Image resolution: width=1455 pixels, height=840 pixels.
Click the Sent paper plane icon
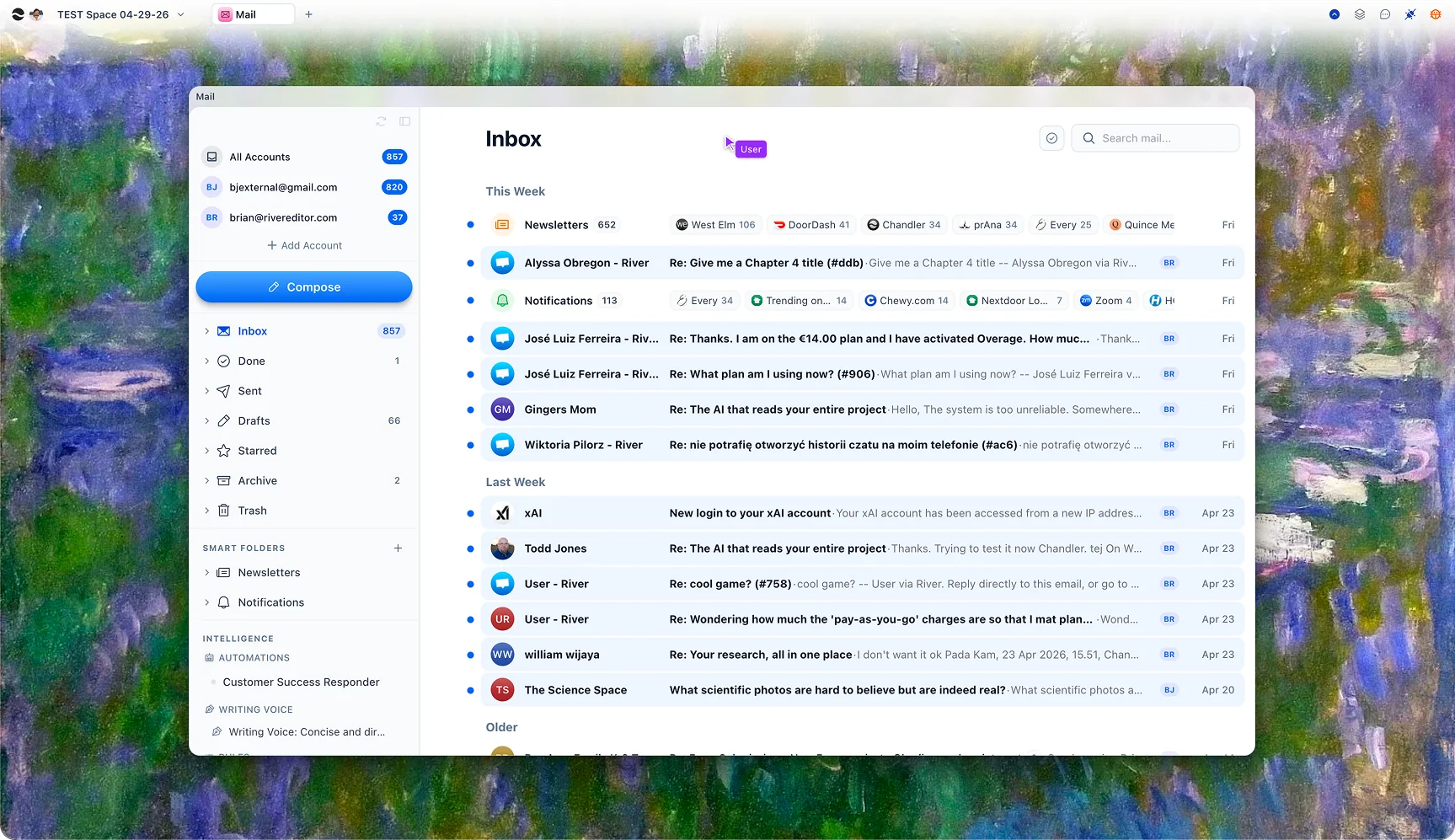[223, 391]
